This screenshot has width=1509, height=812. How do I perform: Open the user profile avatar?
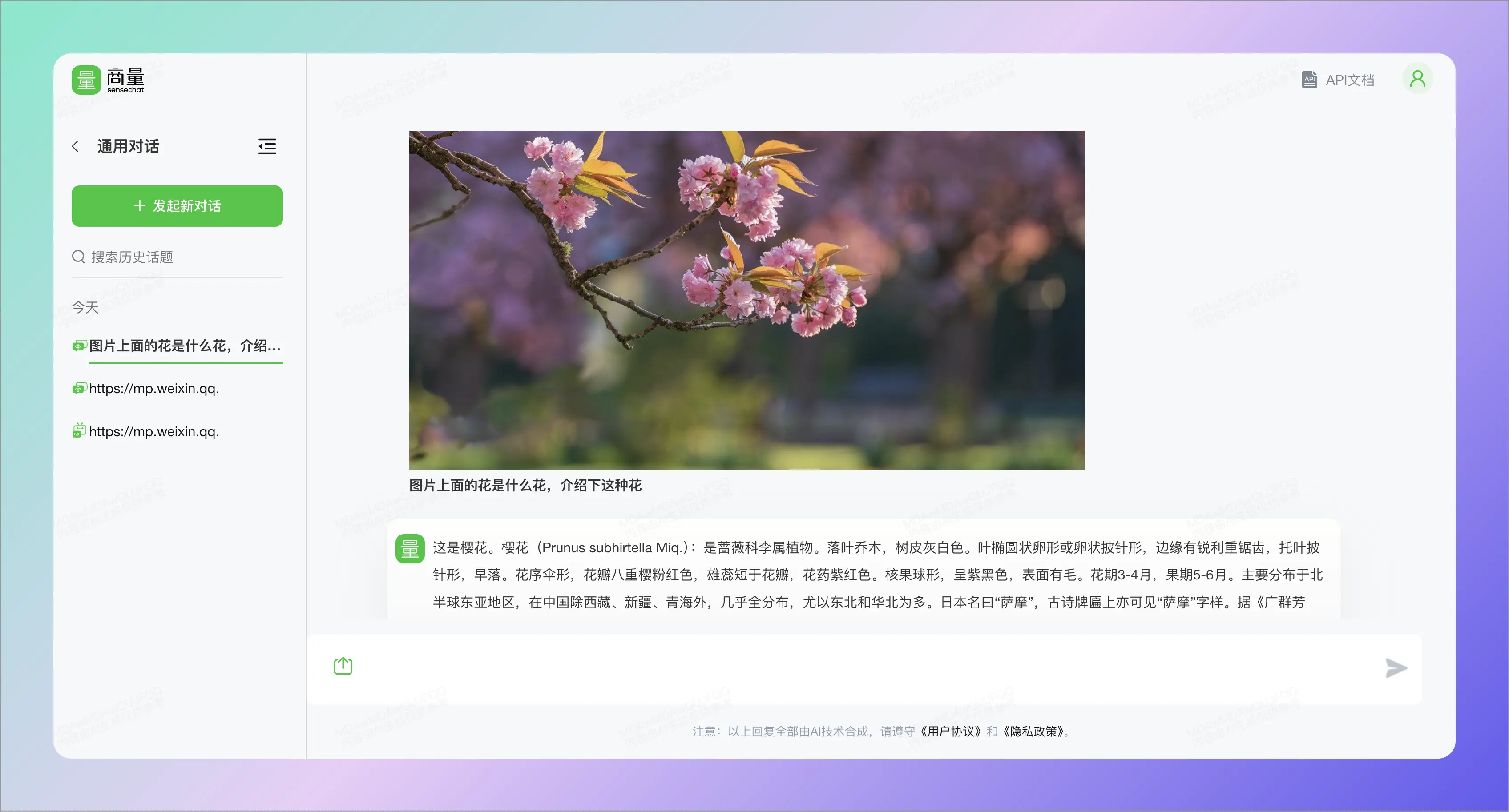click(1417, 79)
